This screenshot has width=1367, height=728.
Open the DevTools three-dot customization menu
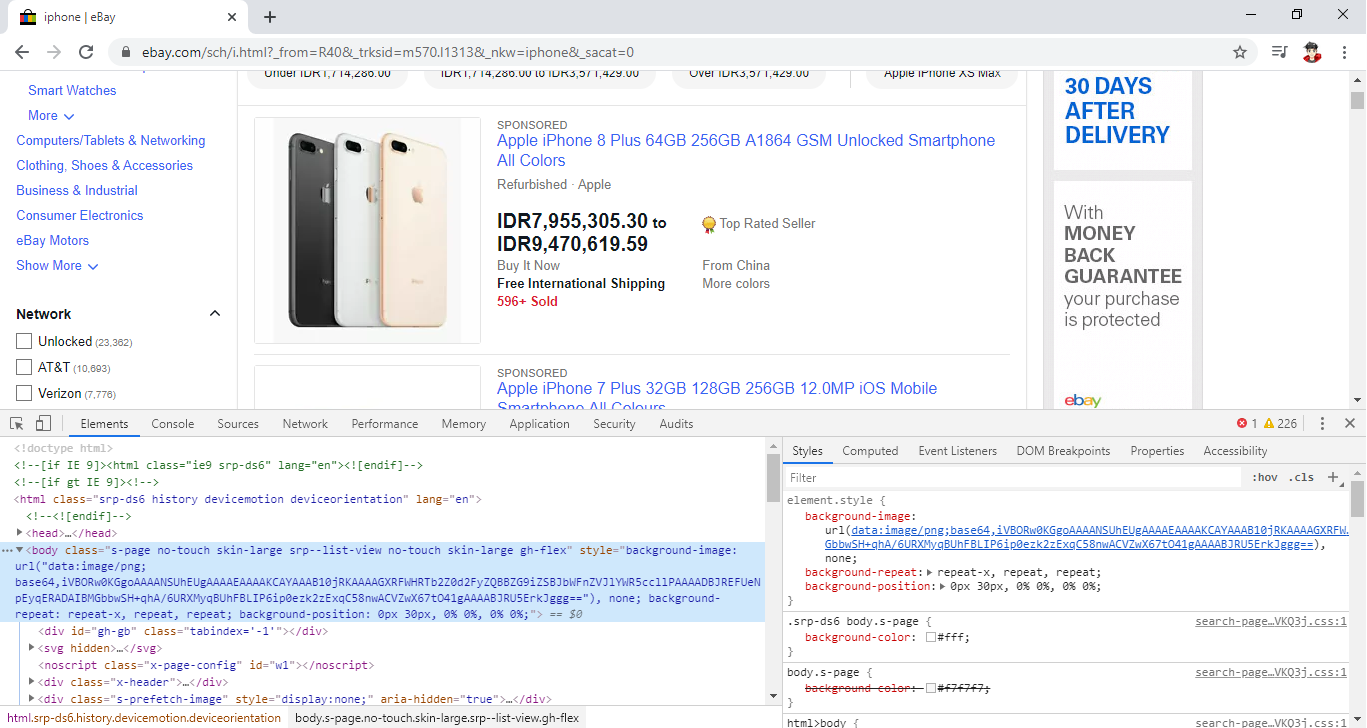point(1322,423)
